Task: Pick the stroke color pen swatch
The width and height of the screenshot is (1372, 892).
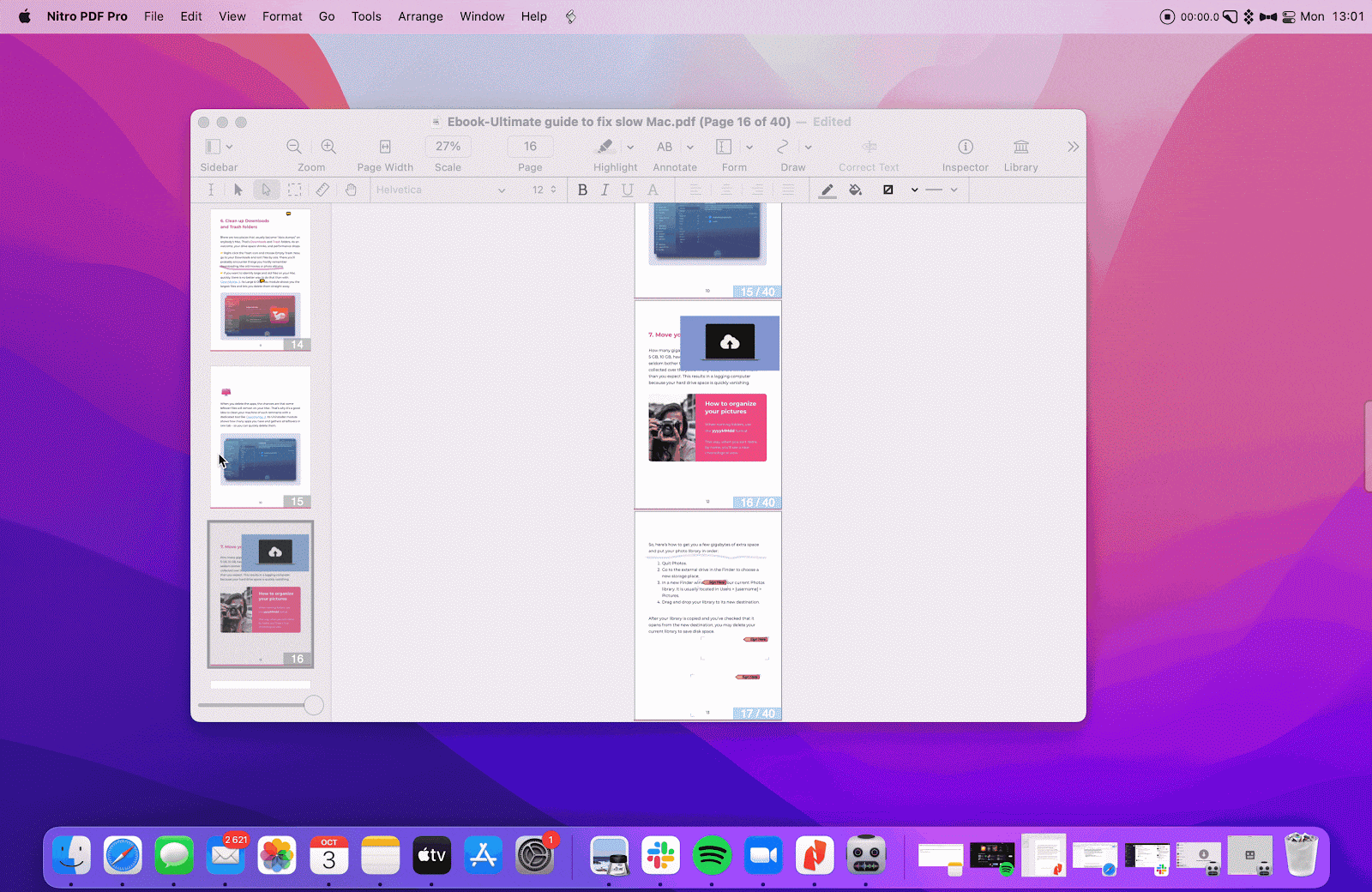Action: pos(827,190)
